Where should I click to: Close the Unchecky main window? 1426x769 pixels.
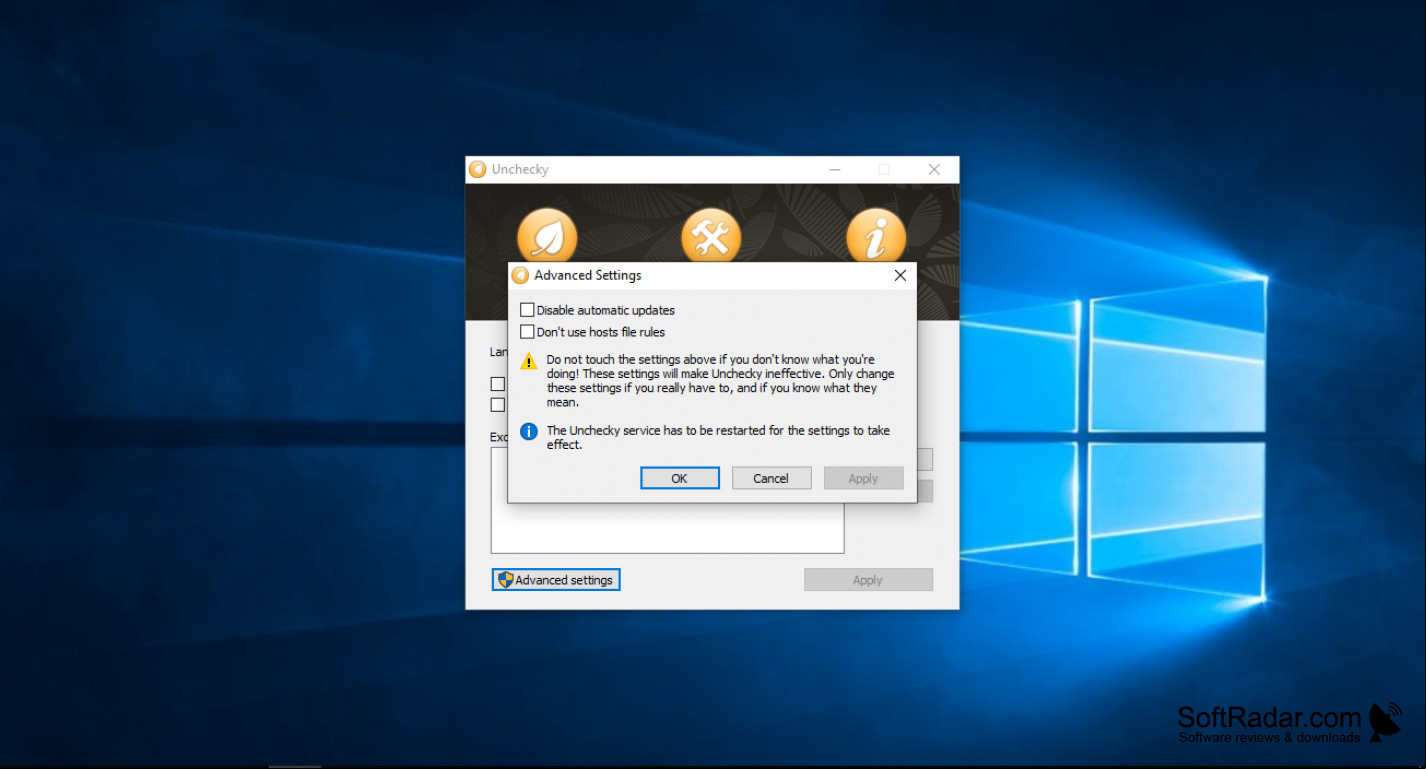[934, 169]
